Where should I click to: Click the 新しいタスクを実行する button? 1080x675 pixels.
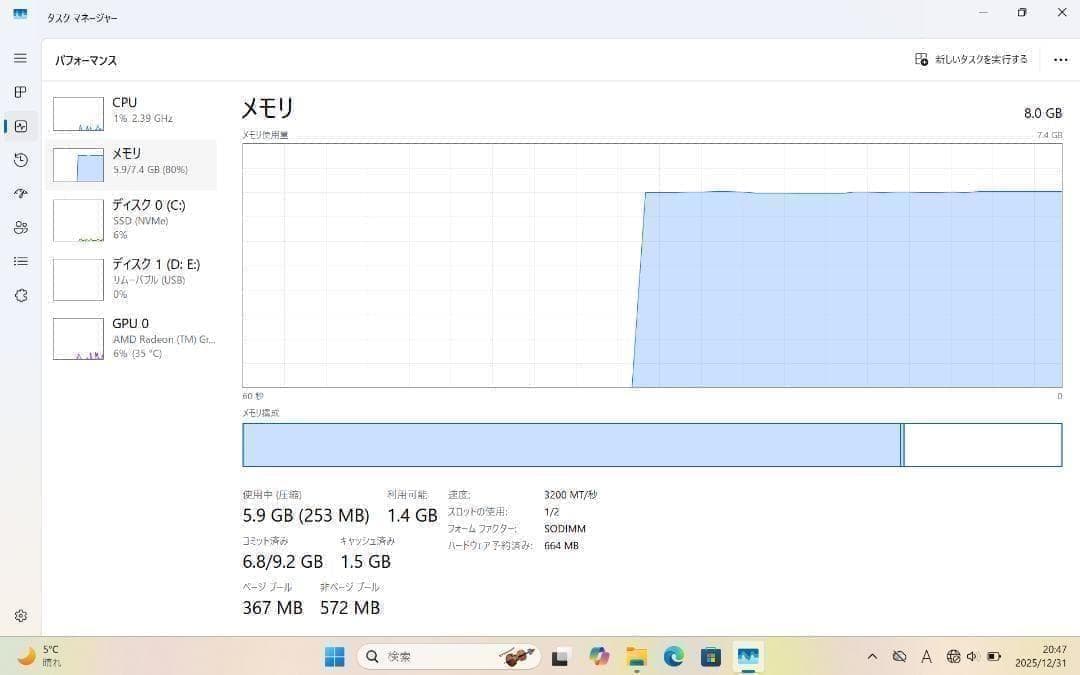tap(971, 59)
